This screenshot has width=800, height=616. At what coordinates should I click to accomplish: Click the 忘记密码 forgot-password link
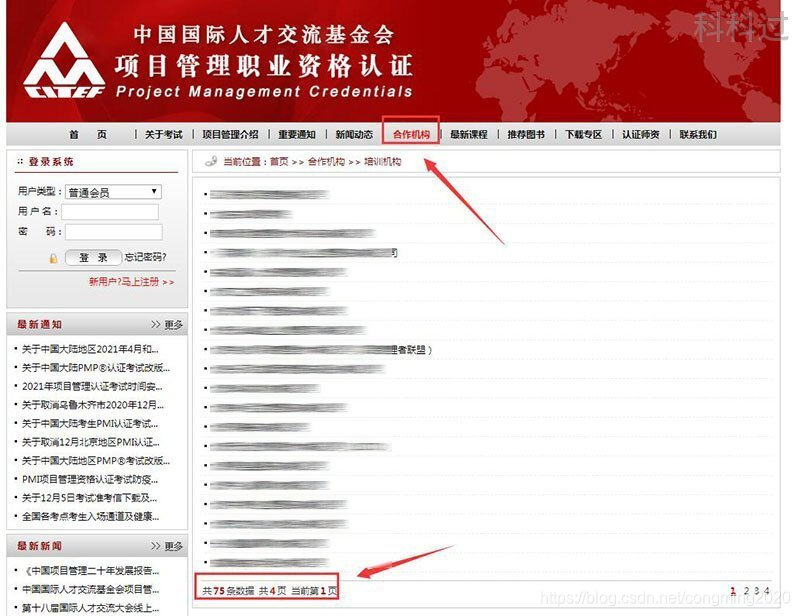(144, 257)
